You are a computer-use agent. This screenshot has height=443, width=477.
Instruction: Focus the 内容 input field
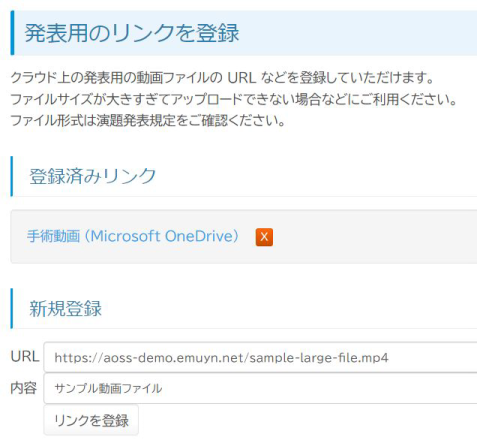(260, 388)
